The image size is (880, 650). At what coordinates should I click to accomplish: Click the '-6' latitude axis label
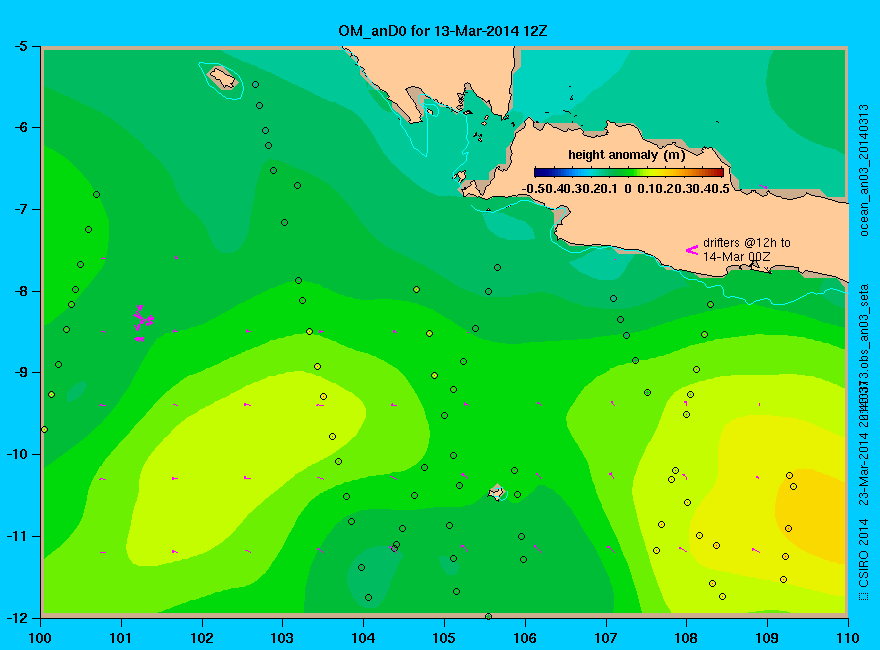[x=20, y=127]
